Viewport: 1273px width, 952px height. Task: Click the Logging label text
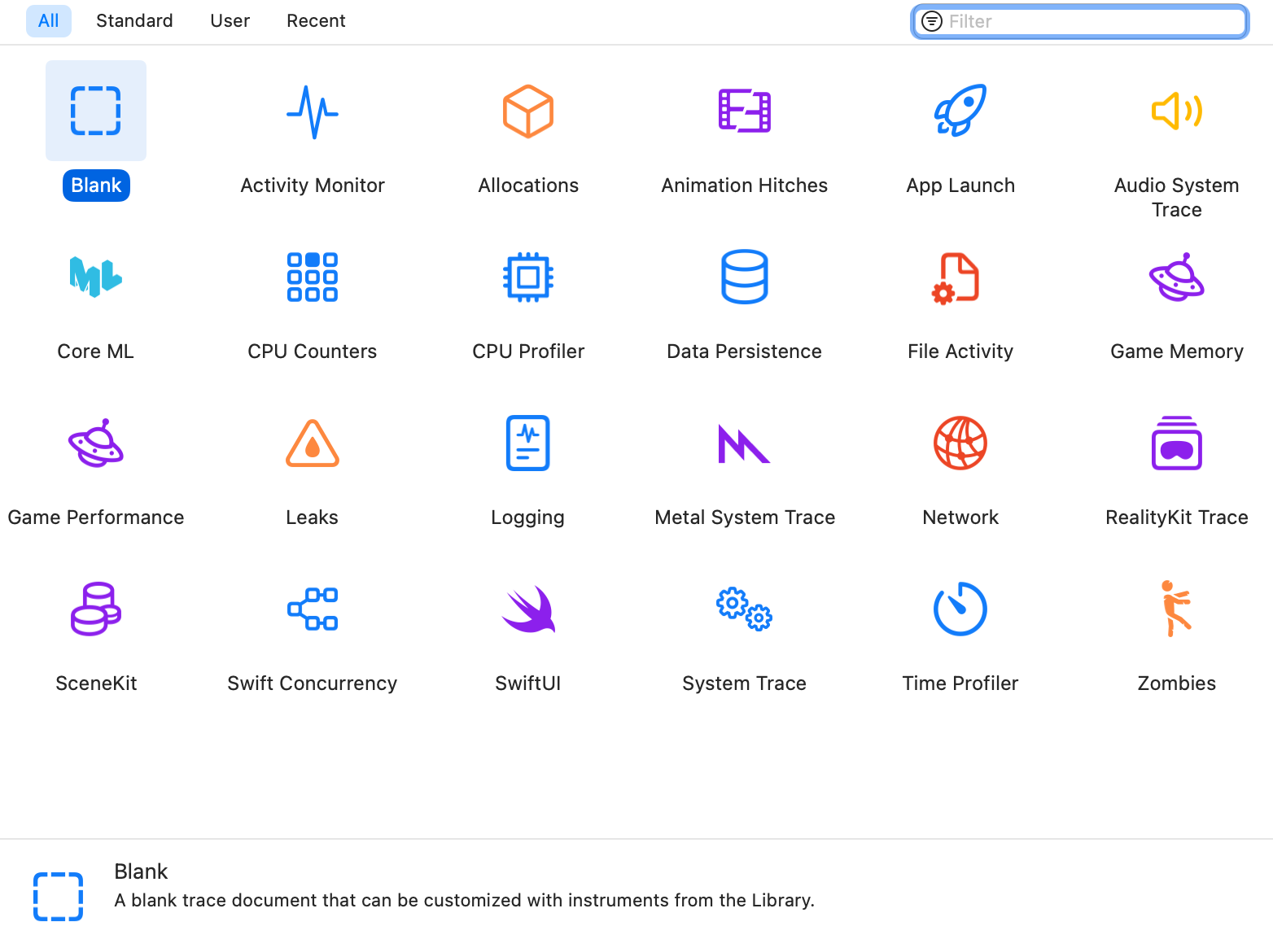(x=528, y=517)
